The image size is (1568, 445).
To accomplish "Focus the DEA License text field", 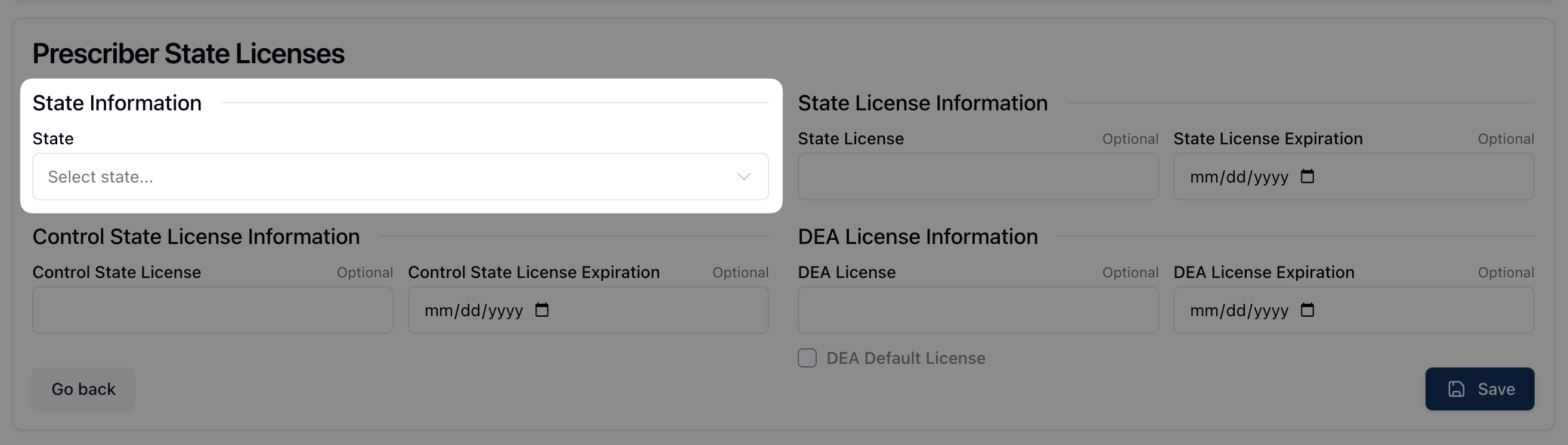I will [x=978, y=310].
